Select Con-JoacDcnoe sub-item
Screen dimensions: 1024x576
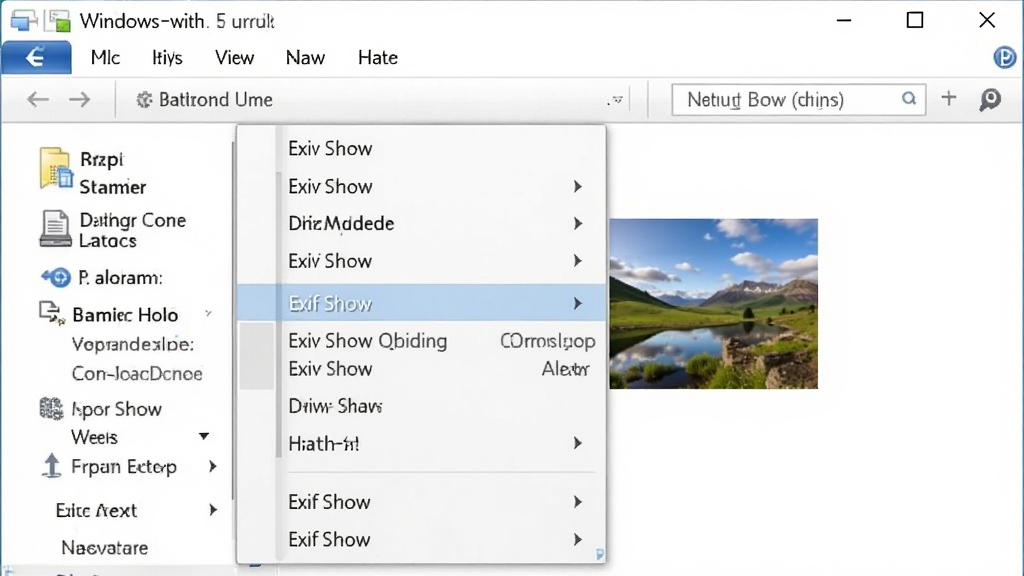[x=137, y=374]
